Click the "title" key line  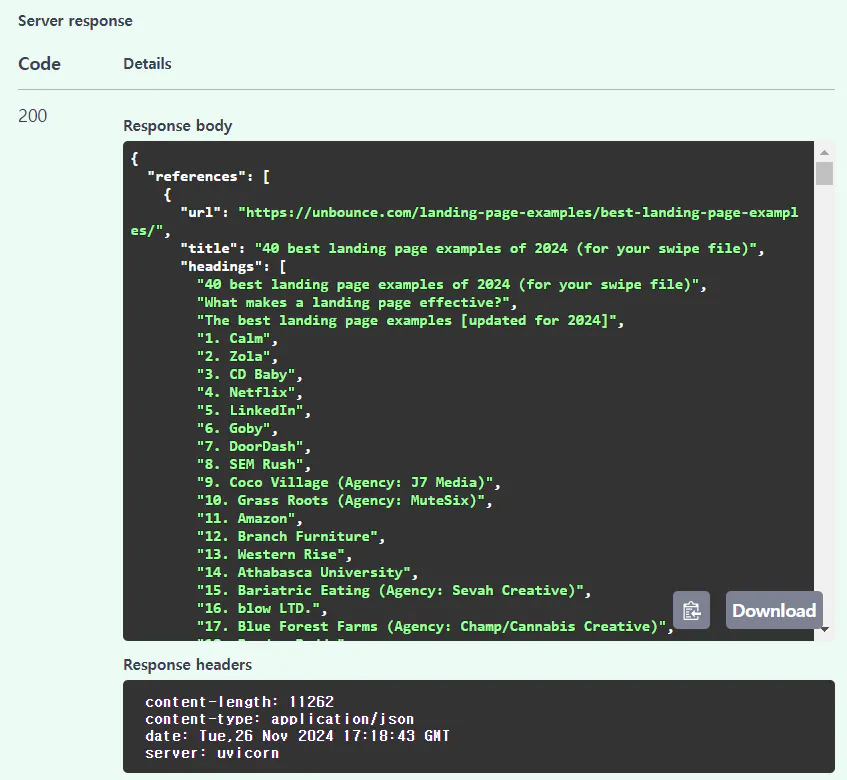point(472,248)
